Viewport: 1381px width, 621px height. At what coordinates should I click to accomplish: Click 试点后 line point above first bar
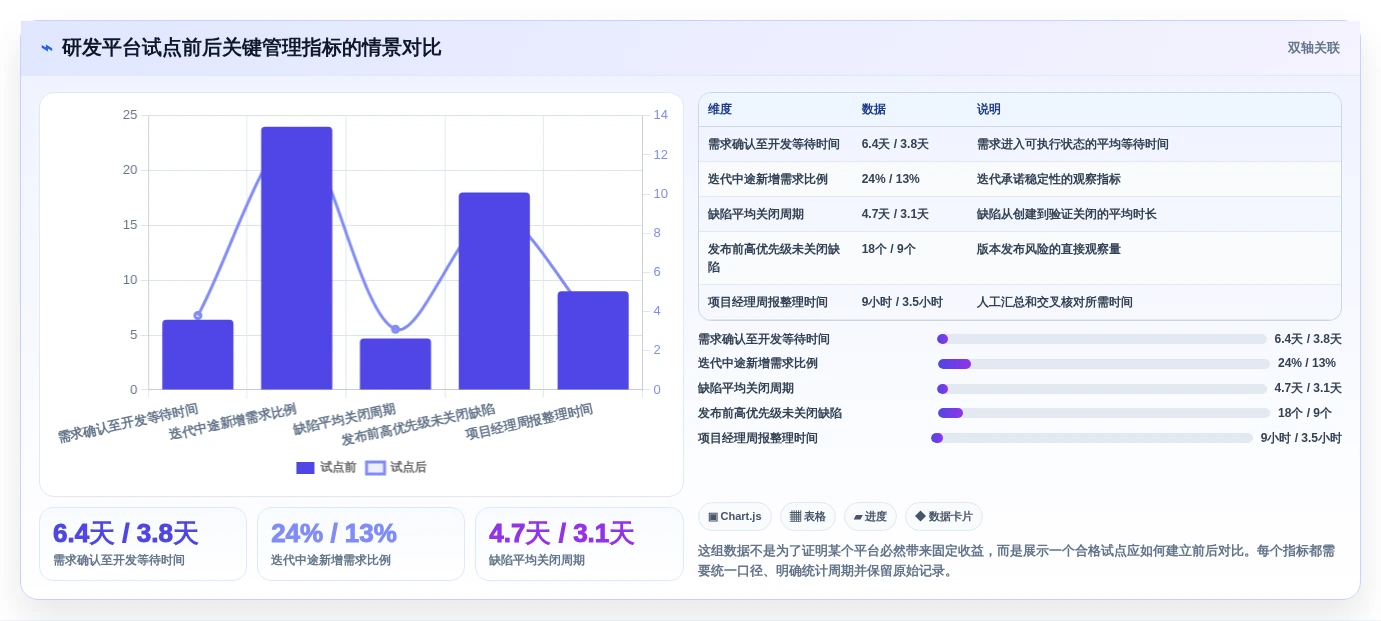(198, 316)
